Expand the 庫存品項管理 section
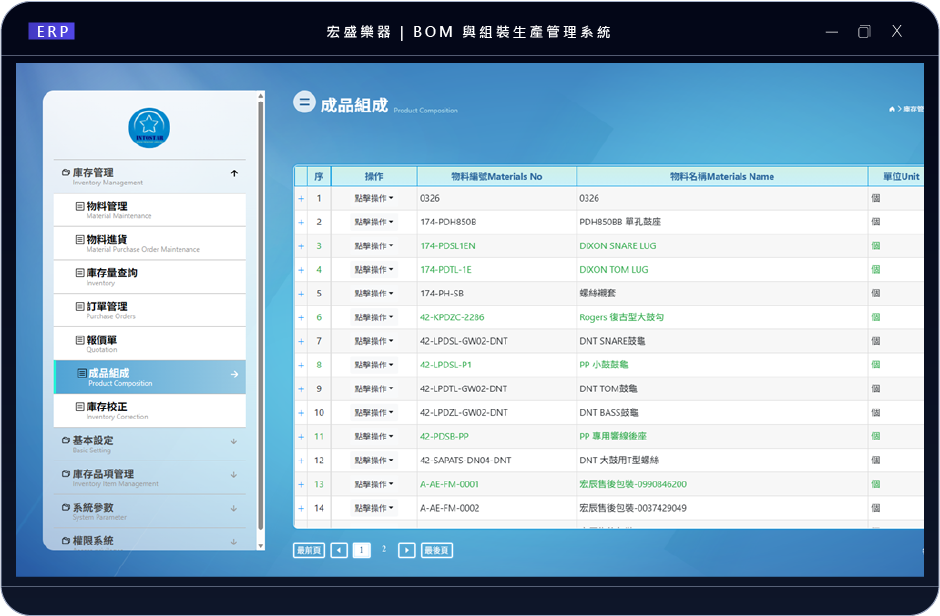The width and height of the screenshot is (940, 616). point(234,475)
